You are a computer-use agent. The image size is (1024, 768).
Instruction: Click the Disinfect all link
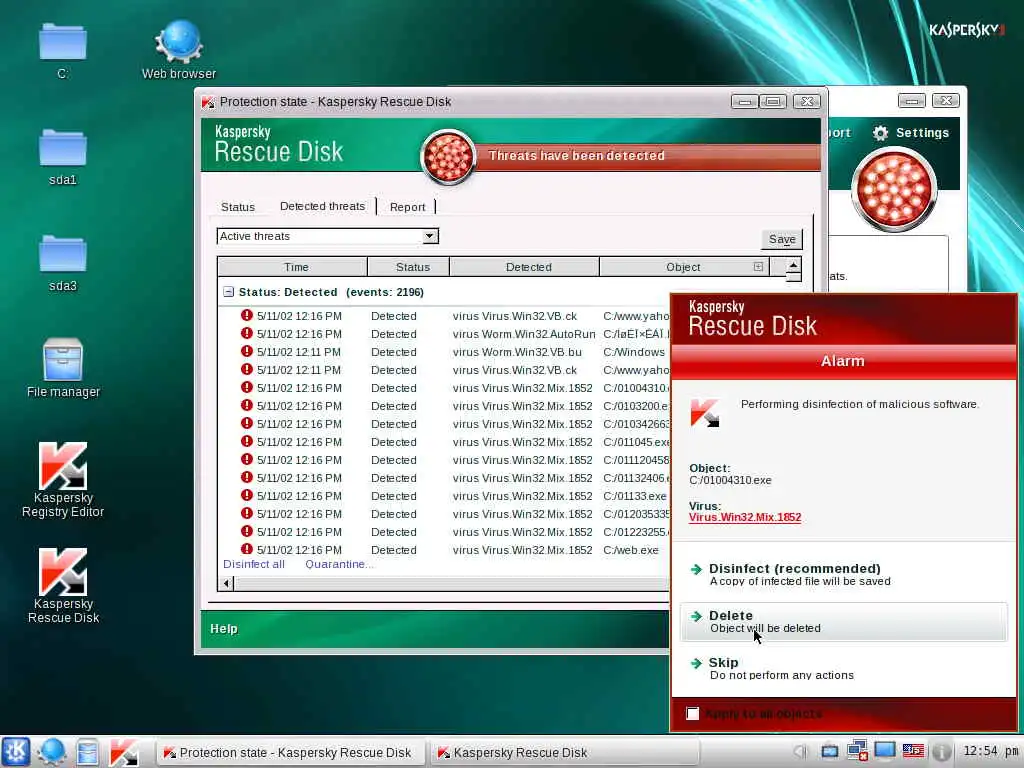pyautogui.click(x=254, y=564)
